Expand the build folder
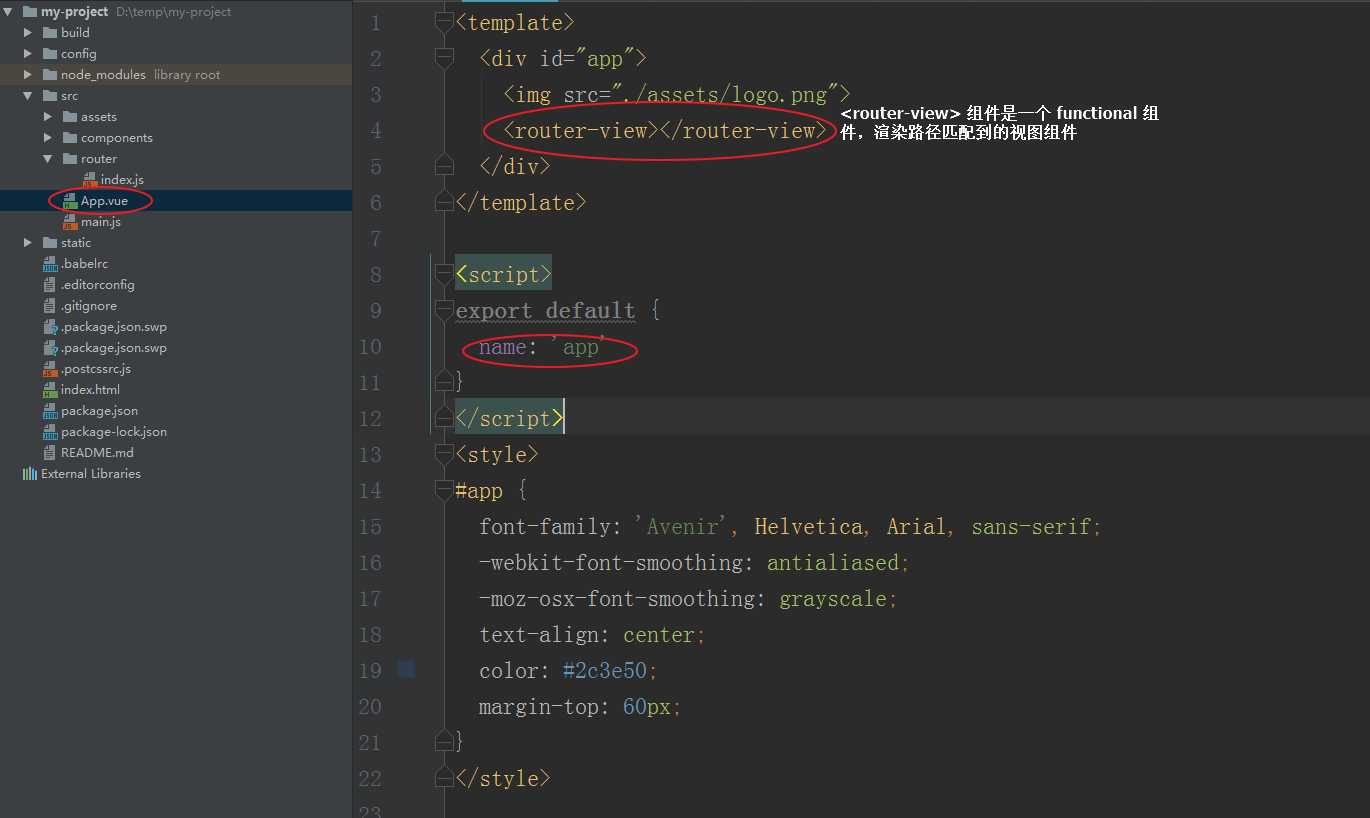 coord(28,33)
